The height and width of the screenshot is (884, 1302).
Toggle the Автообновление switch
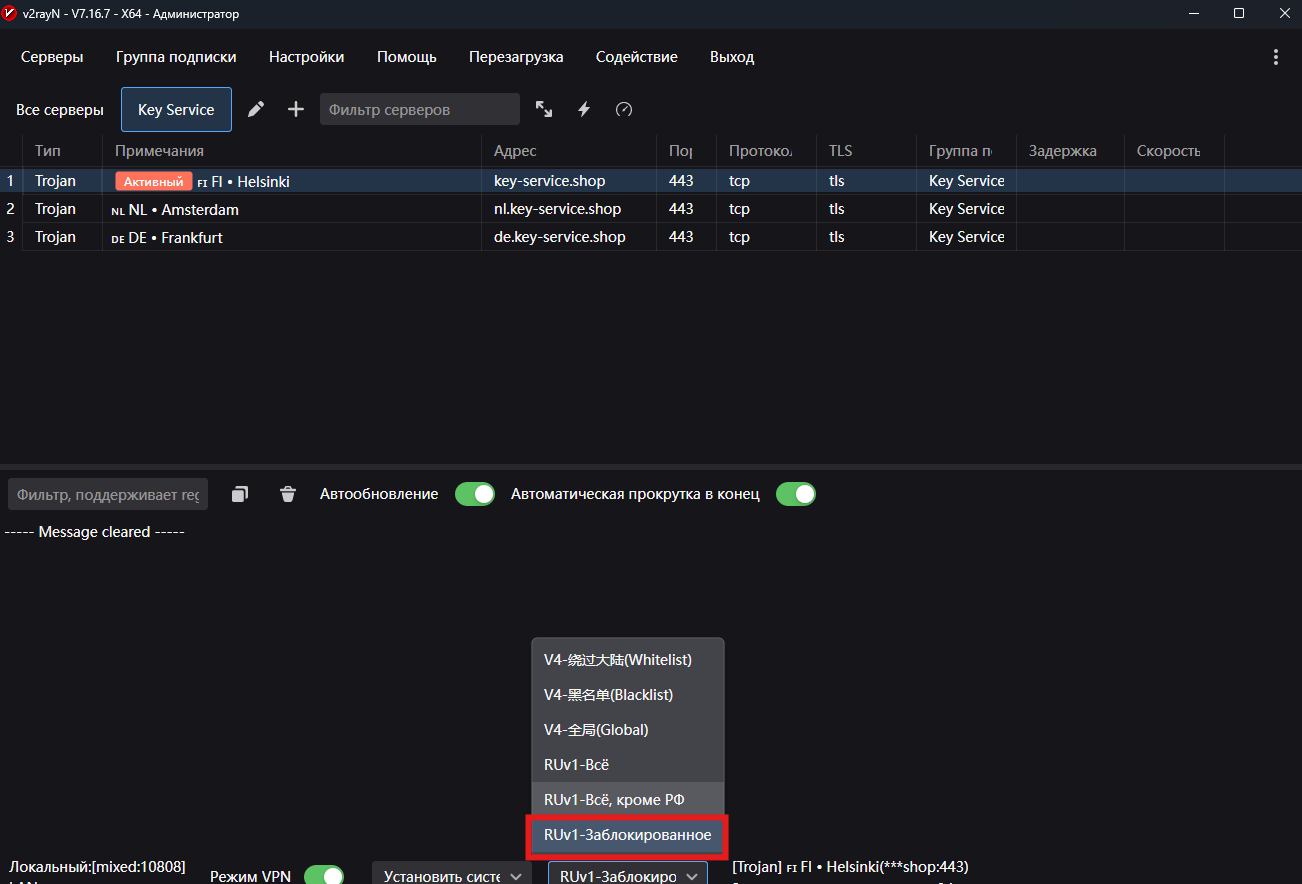click(x=475, y=494)
